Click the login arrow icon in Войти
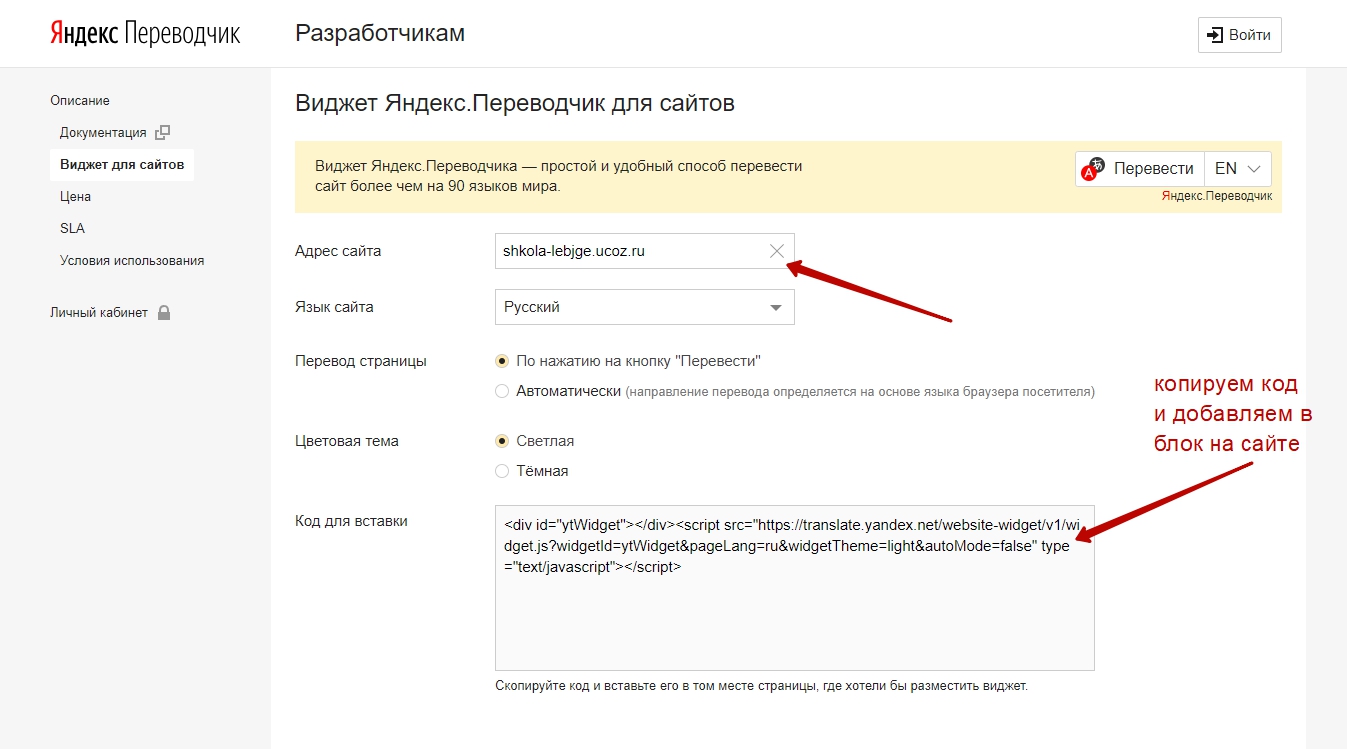The image size is (1347, 749). point(1215,35)
